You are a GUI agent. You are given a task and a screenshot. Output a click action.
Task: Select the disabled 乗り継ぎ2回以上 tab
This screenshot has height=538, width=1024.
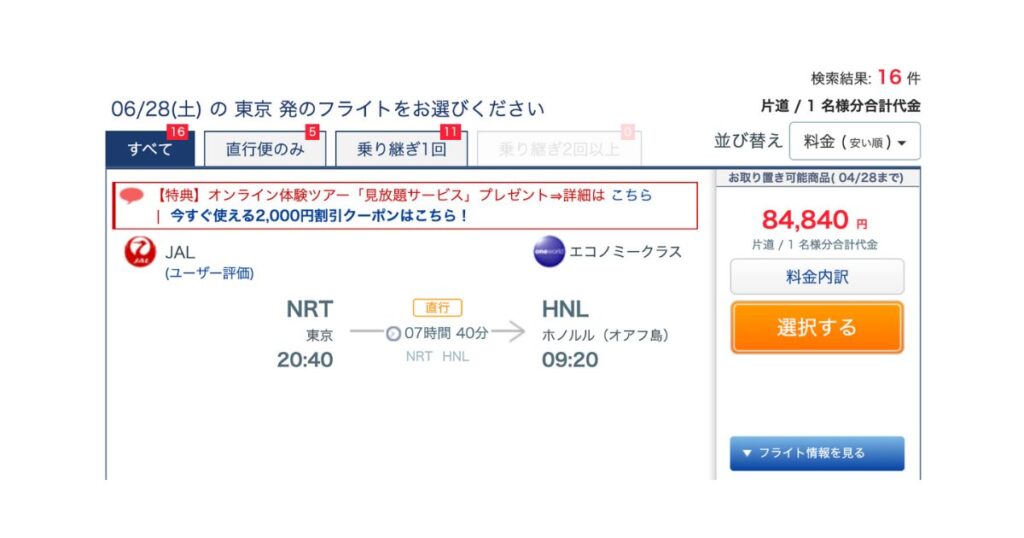tap(559, 149)
